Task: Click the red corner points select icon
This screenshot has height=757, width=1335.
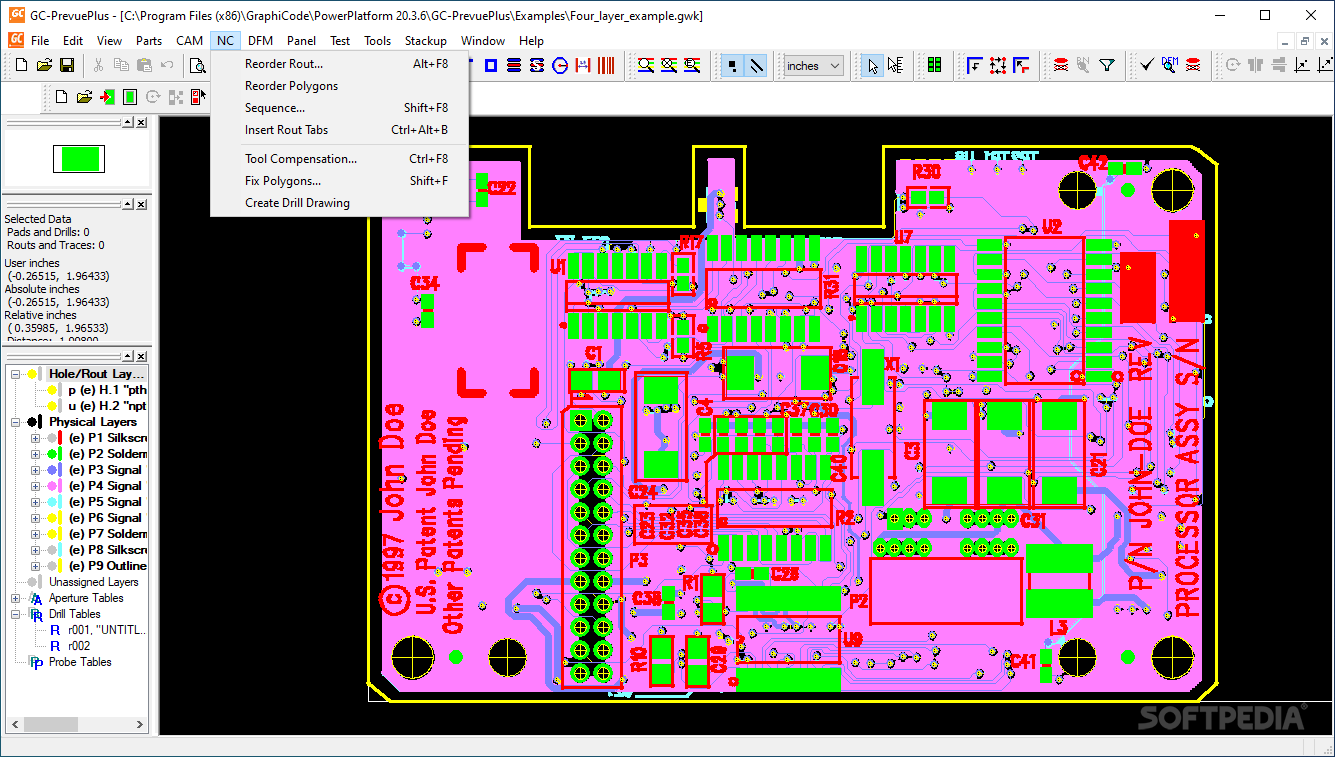Action: coord(998,66)
